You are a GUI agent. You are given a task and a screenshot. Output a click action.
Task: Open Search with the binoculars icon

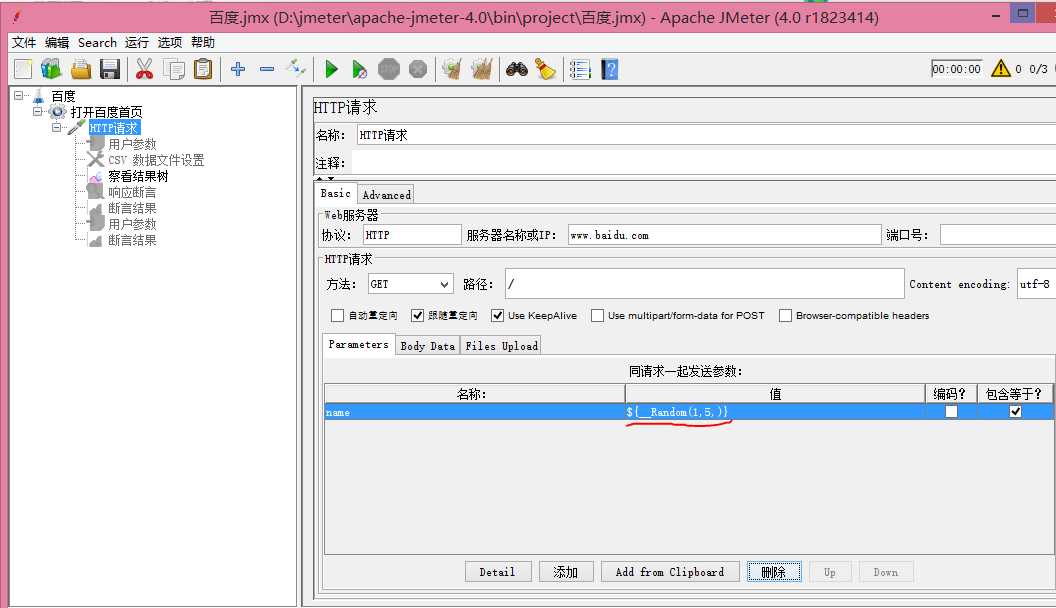(x=517, y=69)
